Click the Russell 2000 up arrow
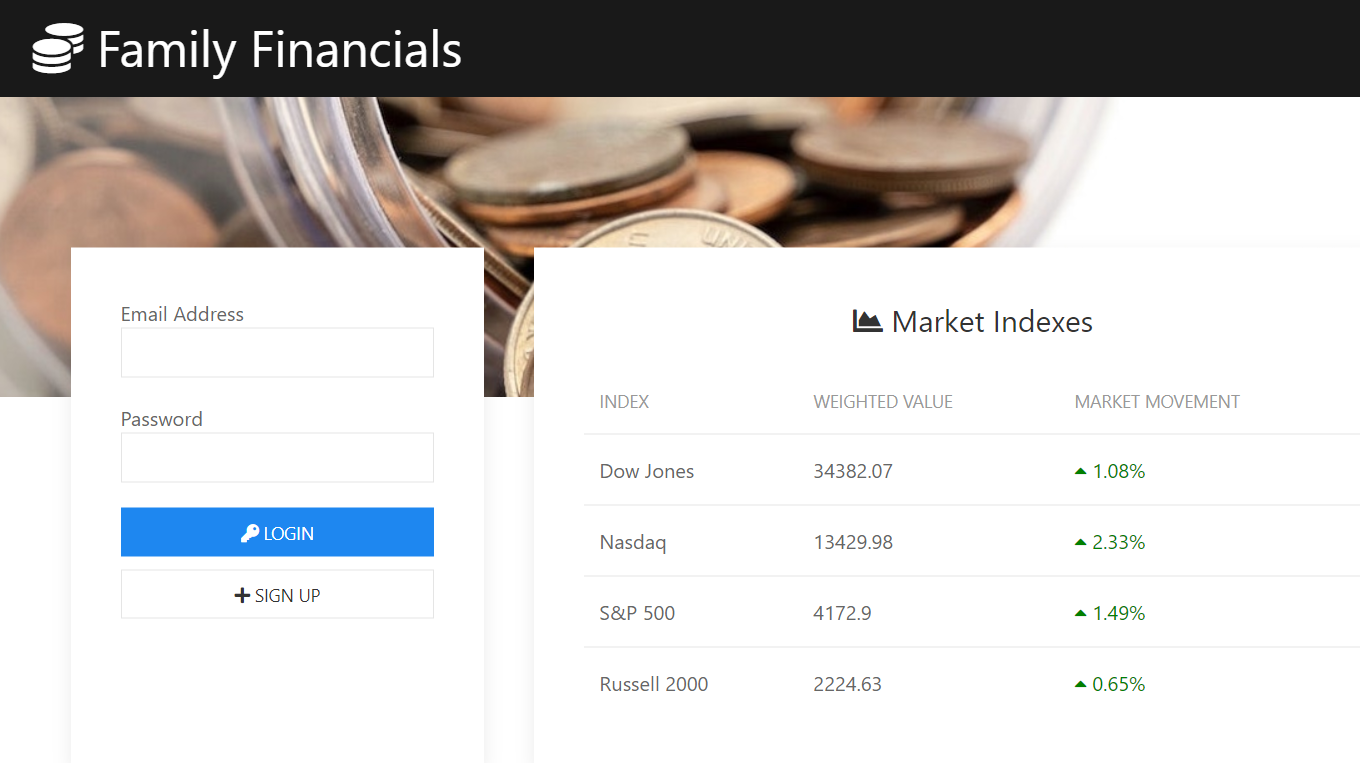Screen dimensions: 1360x763 [1080, 684]
